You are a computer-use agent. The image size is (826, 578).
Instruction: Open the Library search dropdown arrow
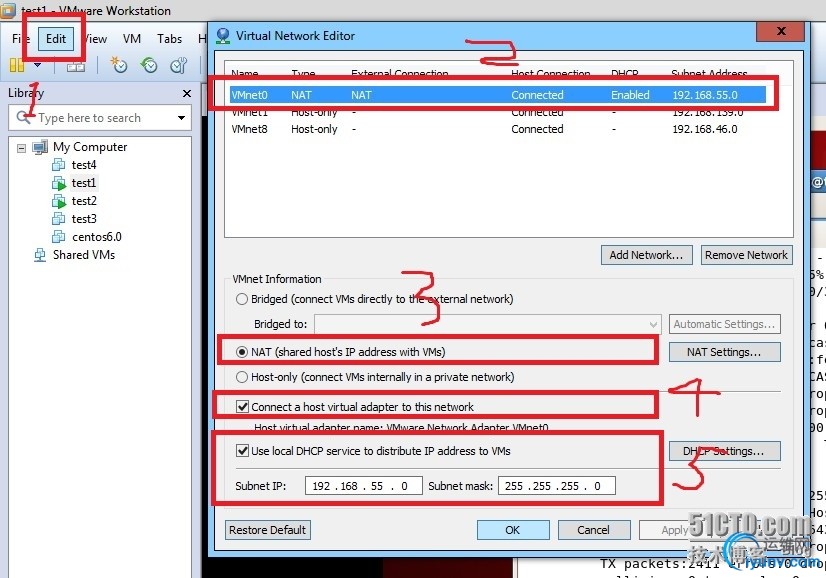181,117
